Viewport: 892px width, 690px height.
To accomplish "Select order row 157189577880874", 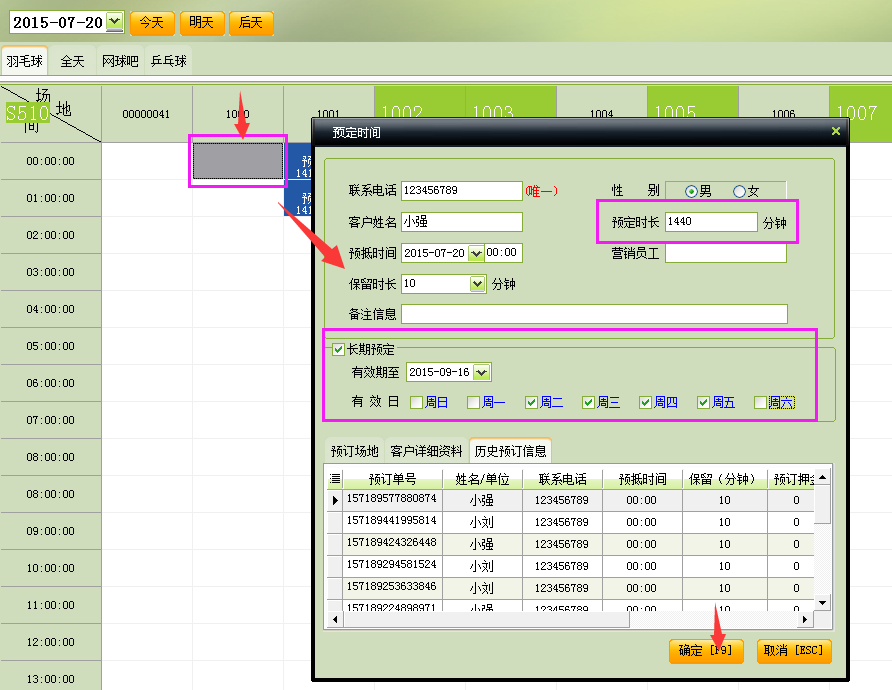I will [x=571, y=500].
